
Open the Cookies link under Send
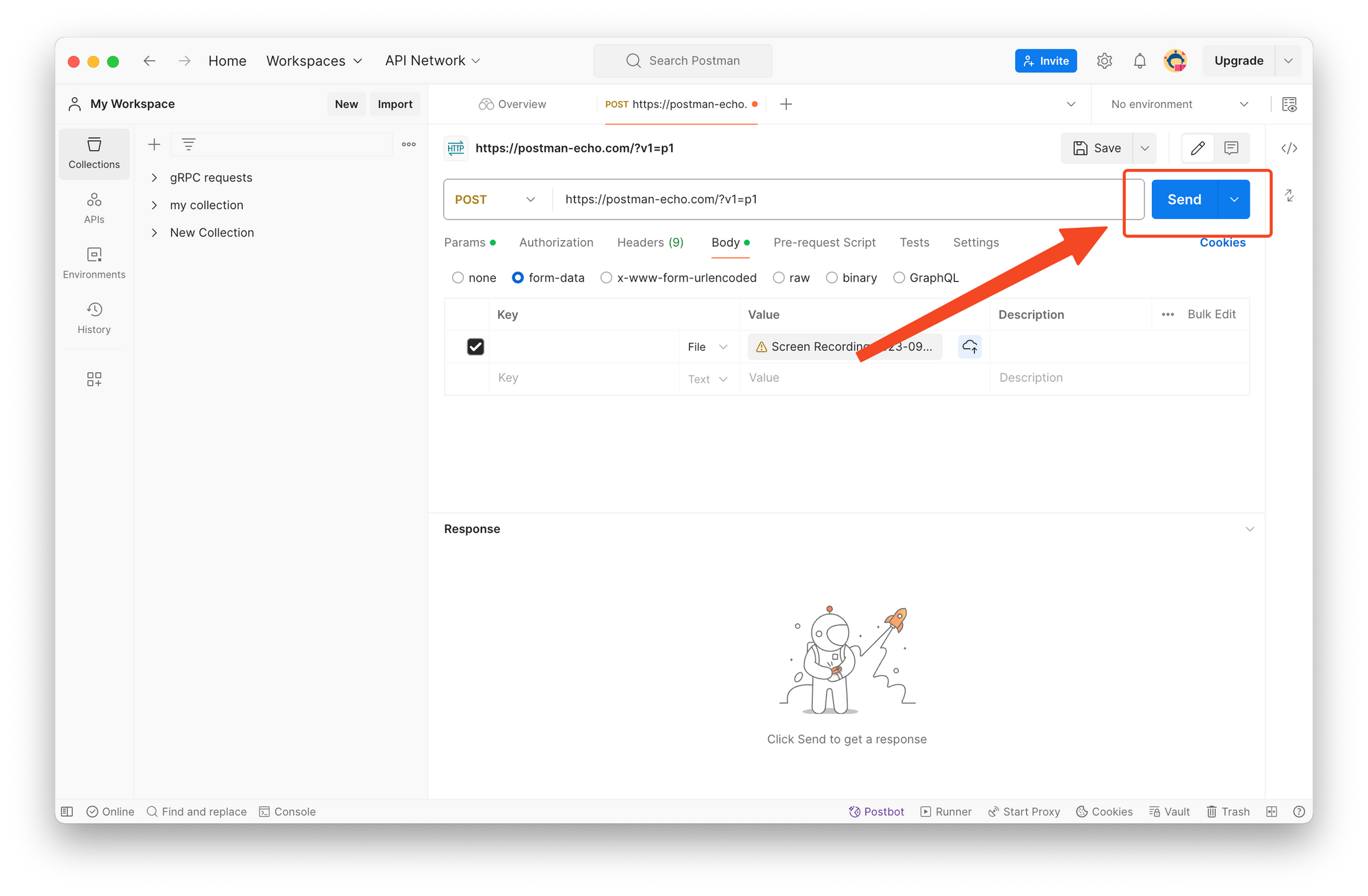point(1222,243)
